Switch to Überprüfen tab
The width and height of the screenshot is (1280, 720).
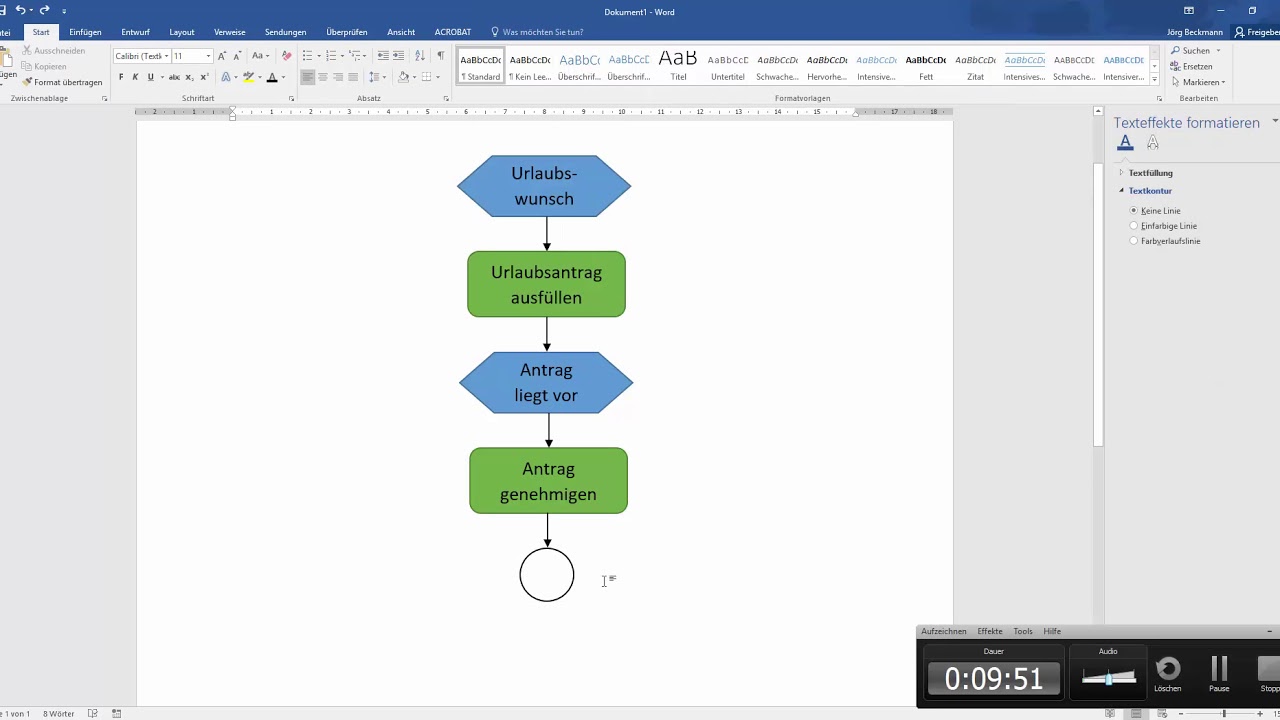347,32
